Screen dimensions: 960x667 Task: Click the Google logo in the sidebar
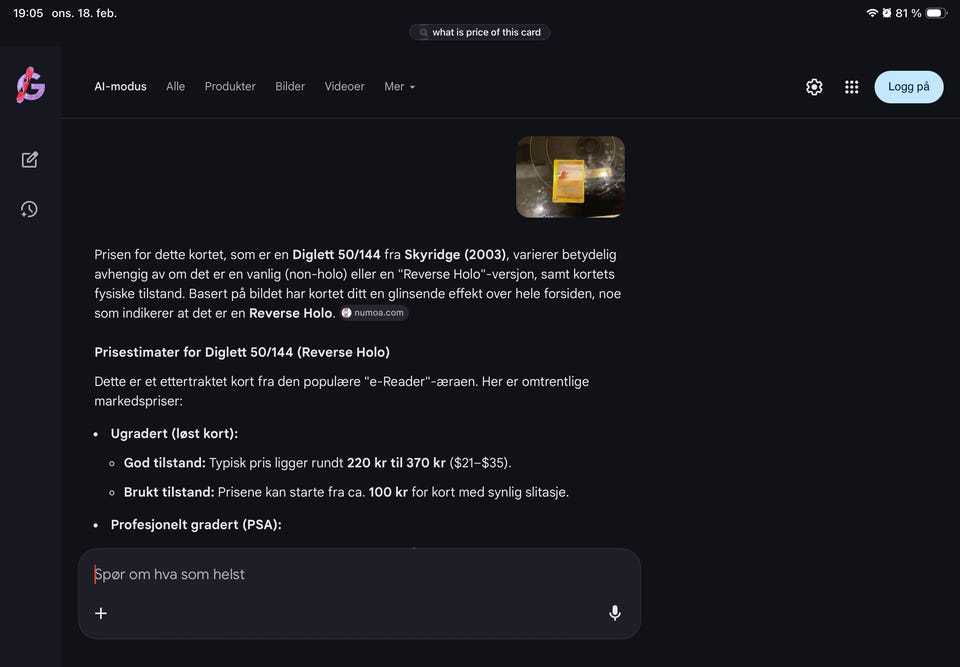coord(31,85)
